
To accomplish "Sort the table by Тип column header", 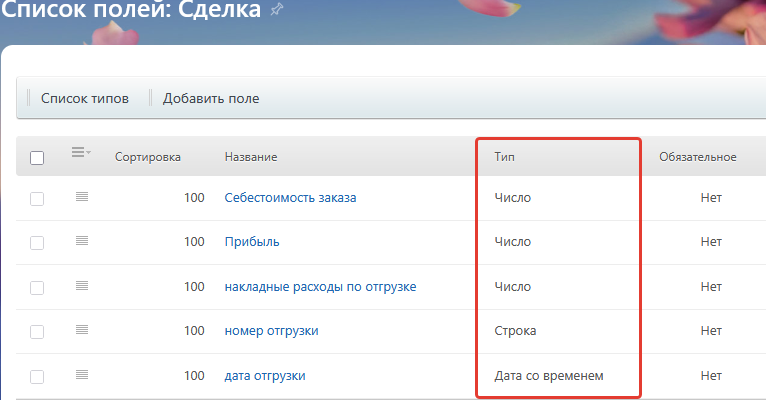I will click(x=505, y=158).
